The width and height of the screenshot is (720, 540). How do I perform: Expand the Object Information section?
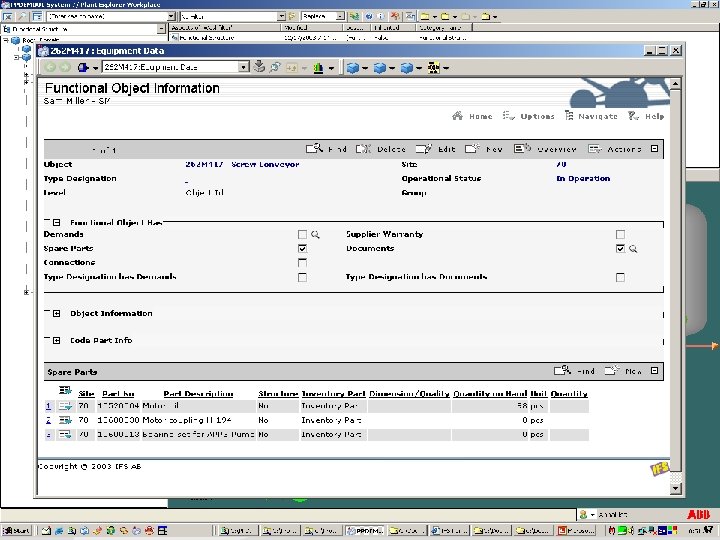(56, 314)
